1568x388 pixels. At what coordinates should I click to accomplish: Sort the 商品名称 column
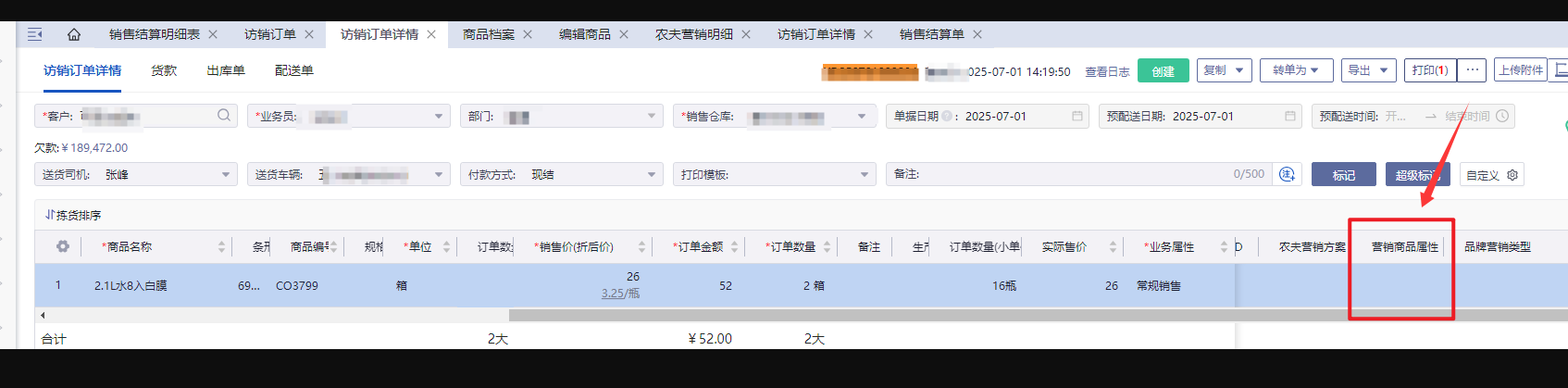pyautogui.click(x=221, y=247)
